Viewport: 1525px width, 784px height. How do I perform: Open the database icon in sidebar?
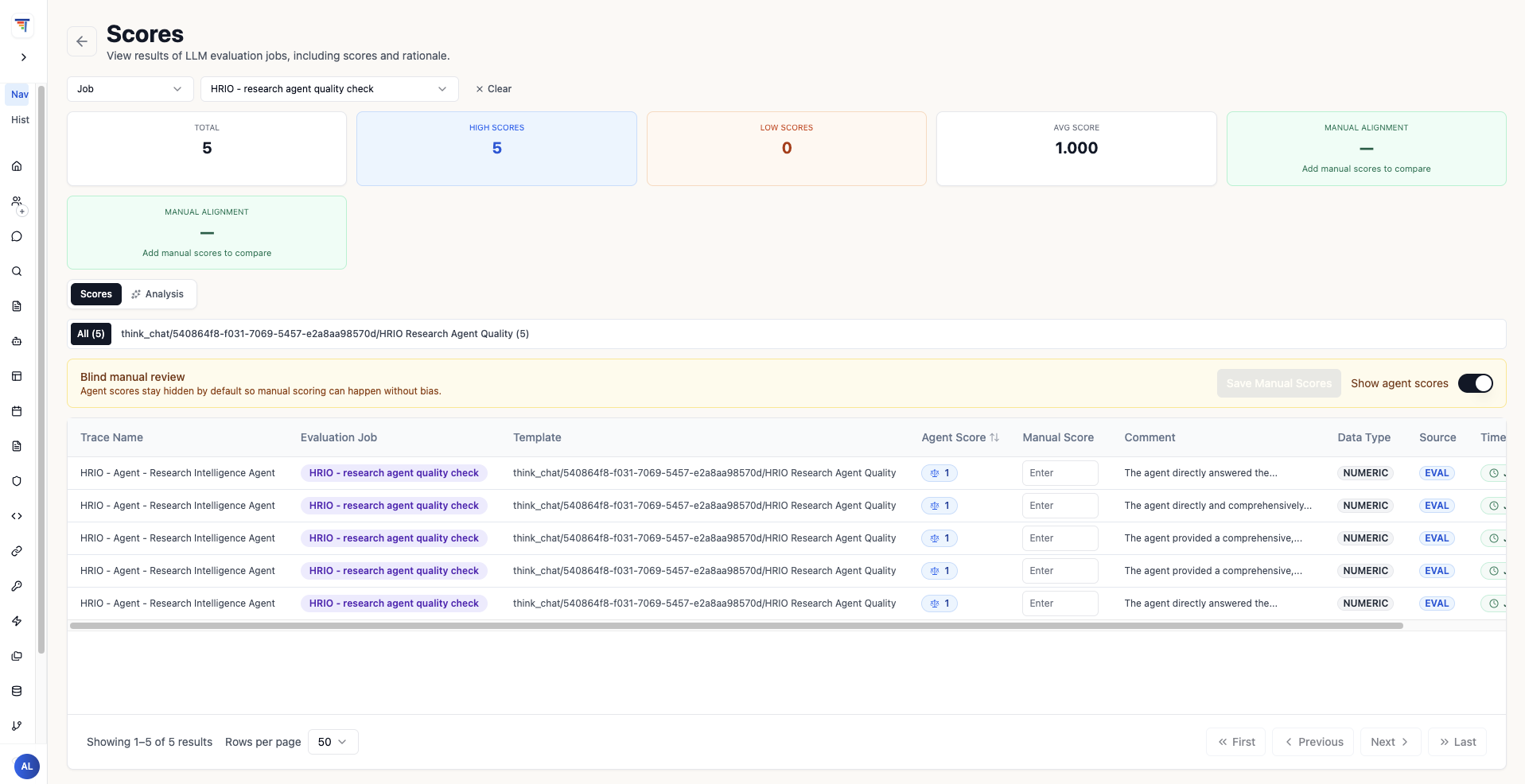[x=17, y=691]
